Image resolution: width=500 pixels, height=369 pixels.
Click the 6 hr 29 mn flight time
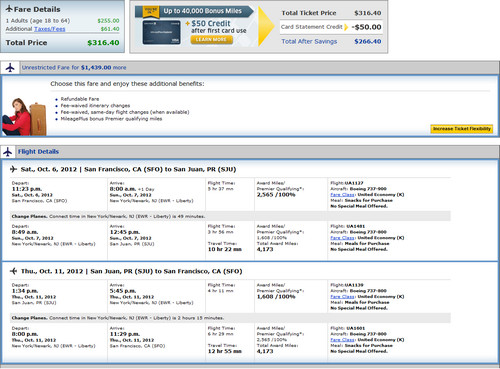[x=220, y=334]
